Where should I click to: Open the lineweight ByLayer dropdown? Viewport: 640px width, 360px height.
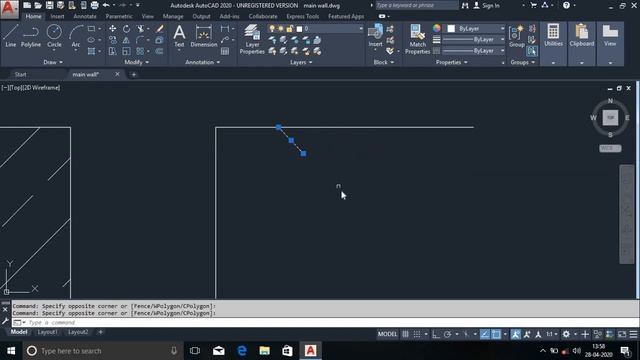click(x=473, y=40)
